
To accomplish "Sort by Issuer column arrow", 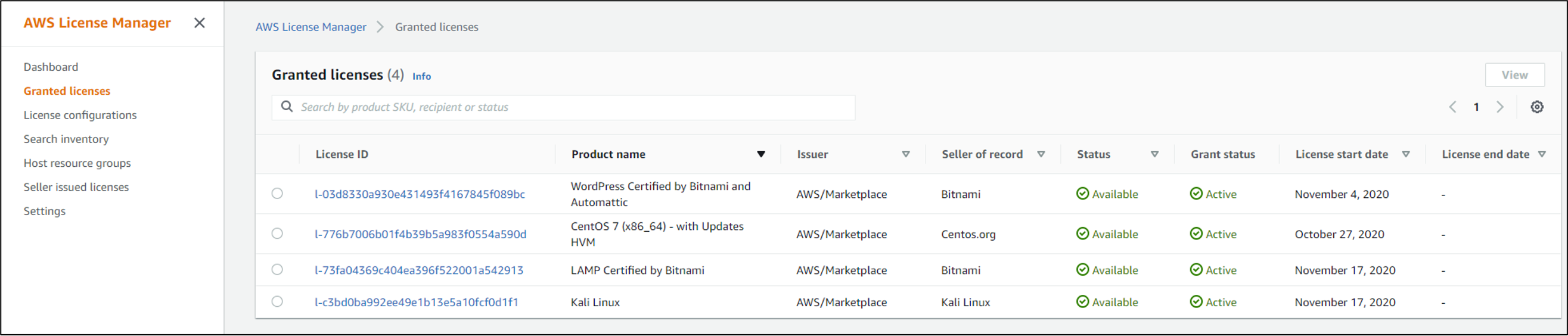I will [905, 155].
